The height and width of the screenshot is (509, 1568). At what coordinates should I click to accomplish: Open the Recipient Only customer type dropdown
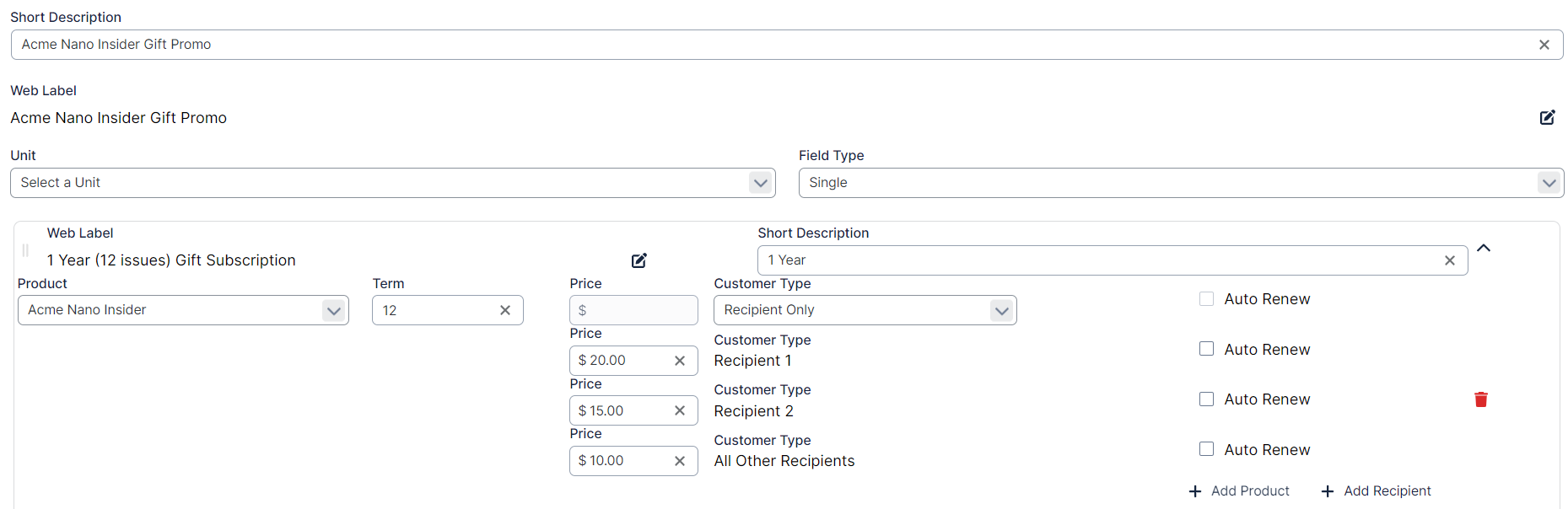[x=1001, y=310]
